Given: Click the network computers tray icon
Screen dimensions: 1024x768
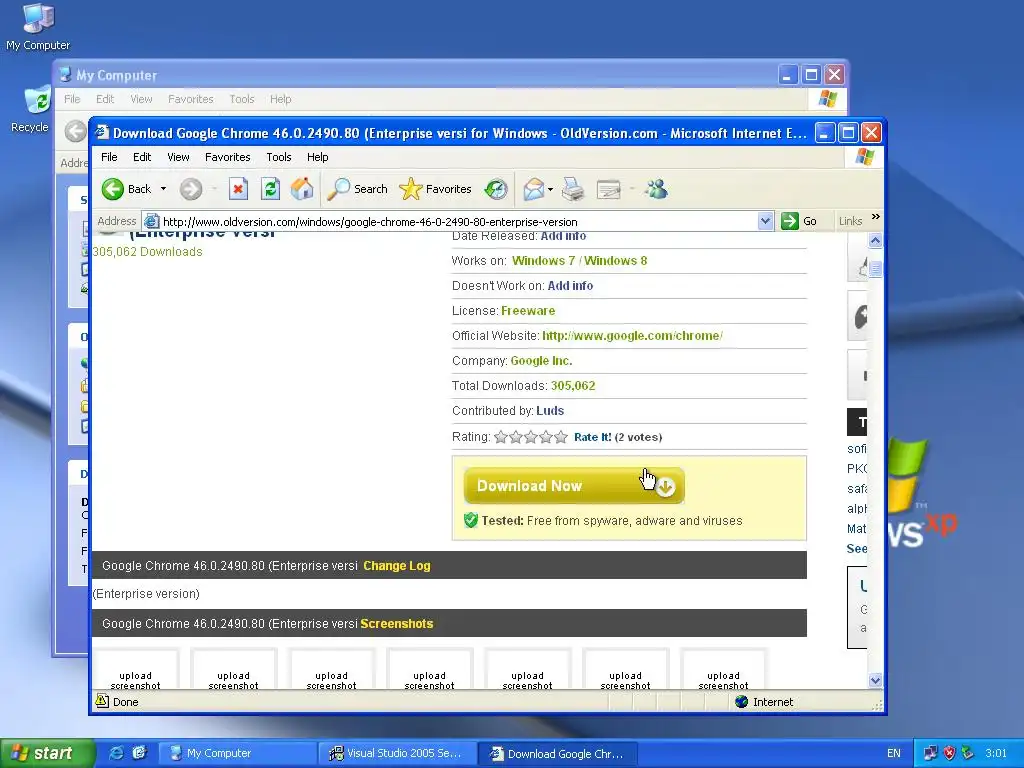Looking at the screenshot, I should [x=931, y=753].
